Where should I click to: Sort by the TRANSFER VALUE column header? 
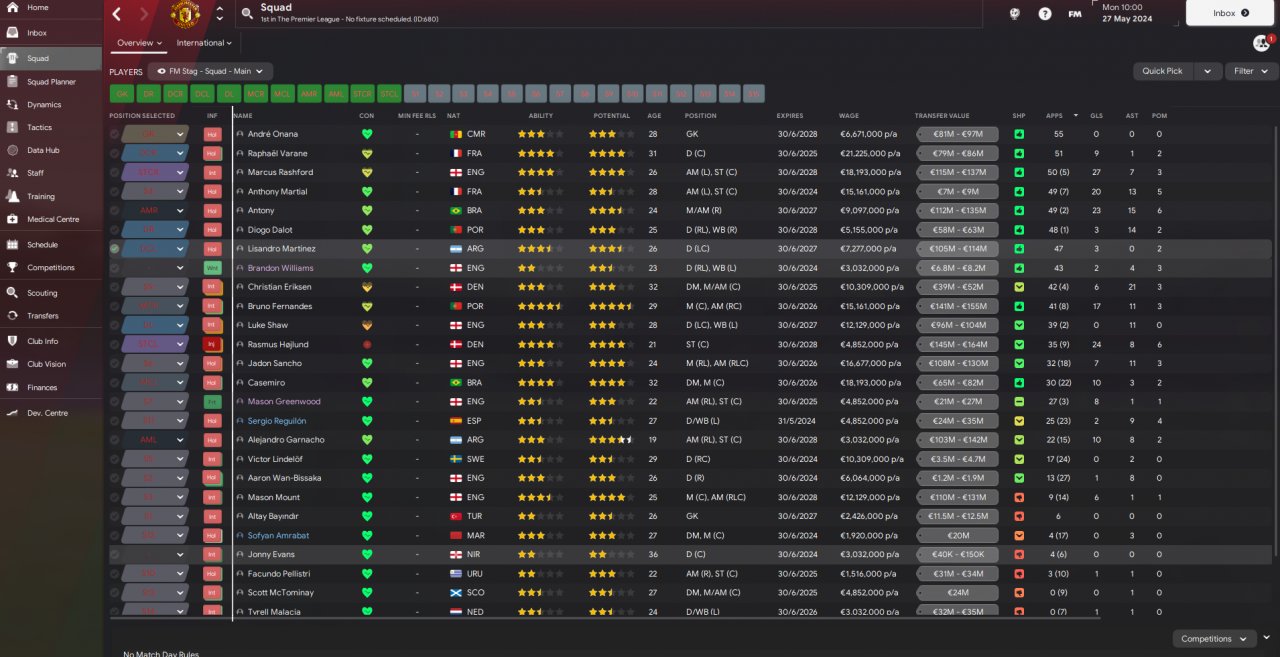pos(942,115)
